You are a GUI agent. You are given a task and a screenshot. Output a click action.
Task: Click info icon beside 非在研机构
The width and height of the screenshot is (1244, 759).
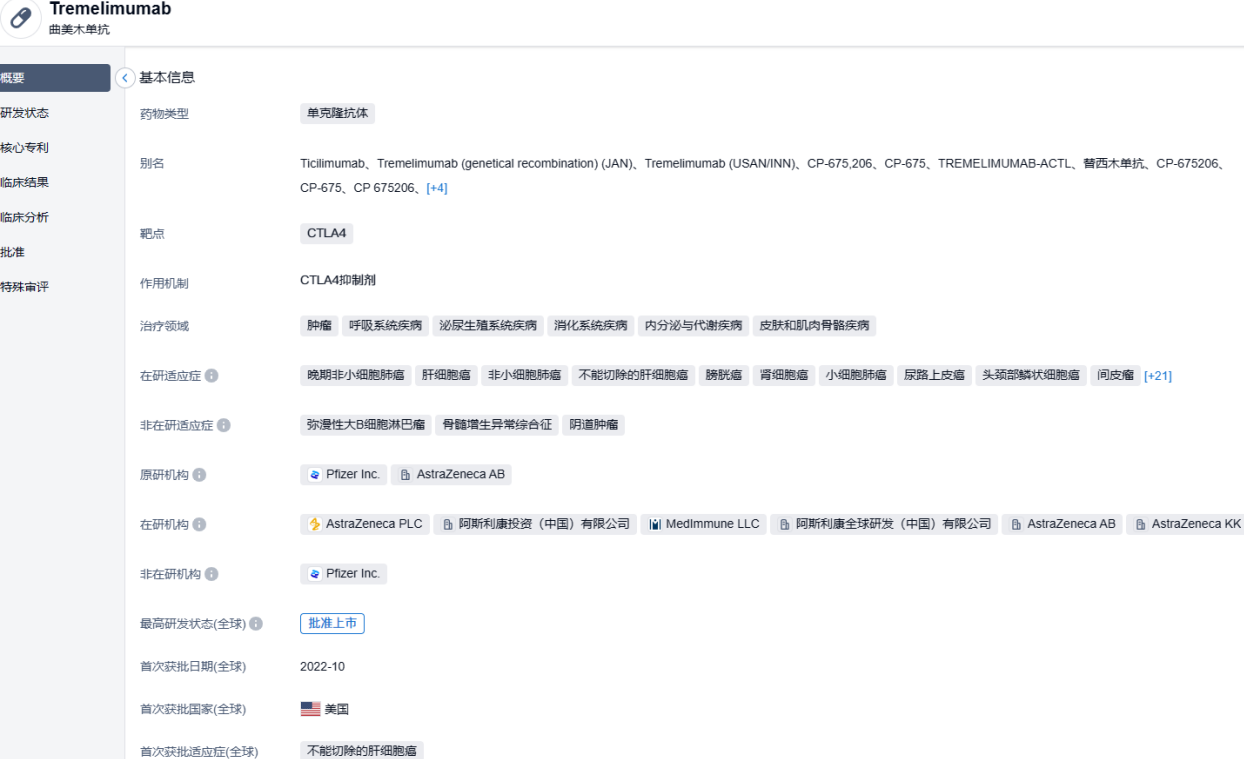(x=212, y=574)
